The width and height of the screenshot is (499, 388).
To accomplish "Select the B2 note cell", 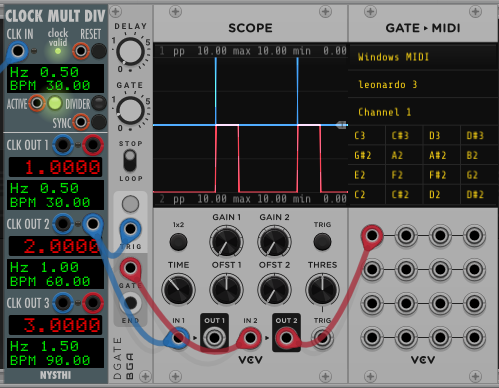I will 479,155.
